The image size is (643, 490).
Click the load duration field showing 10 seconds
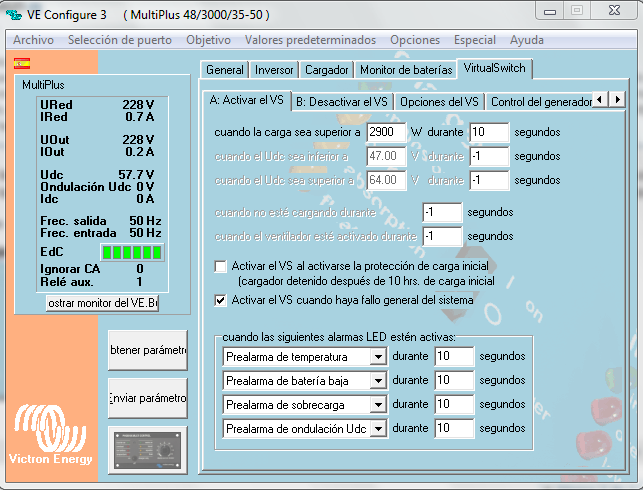point(489,132)
